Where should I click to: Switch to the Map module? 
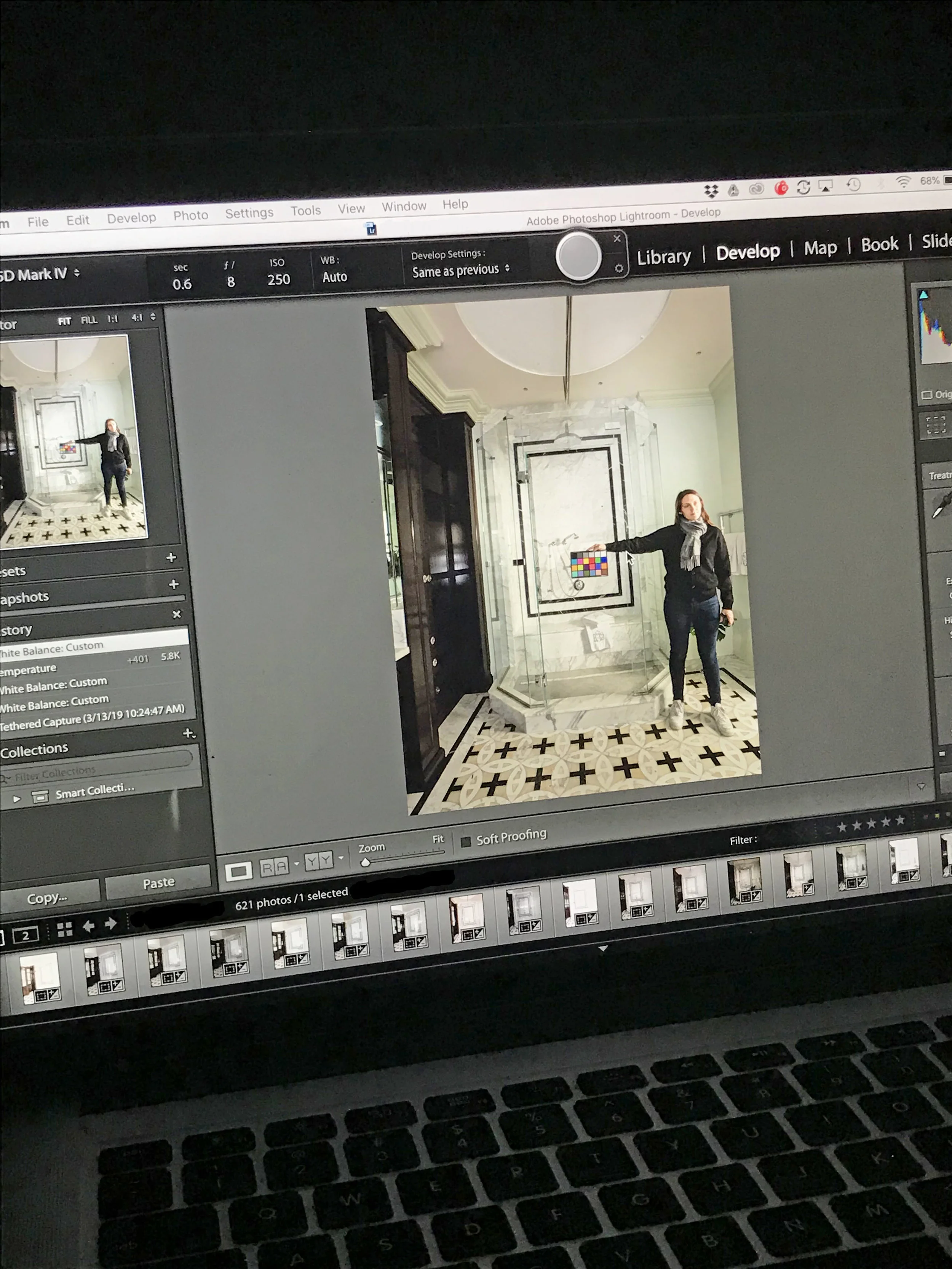820,248
